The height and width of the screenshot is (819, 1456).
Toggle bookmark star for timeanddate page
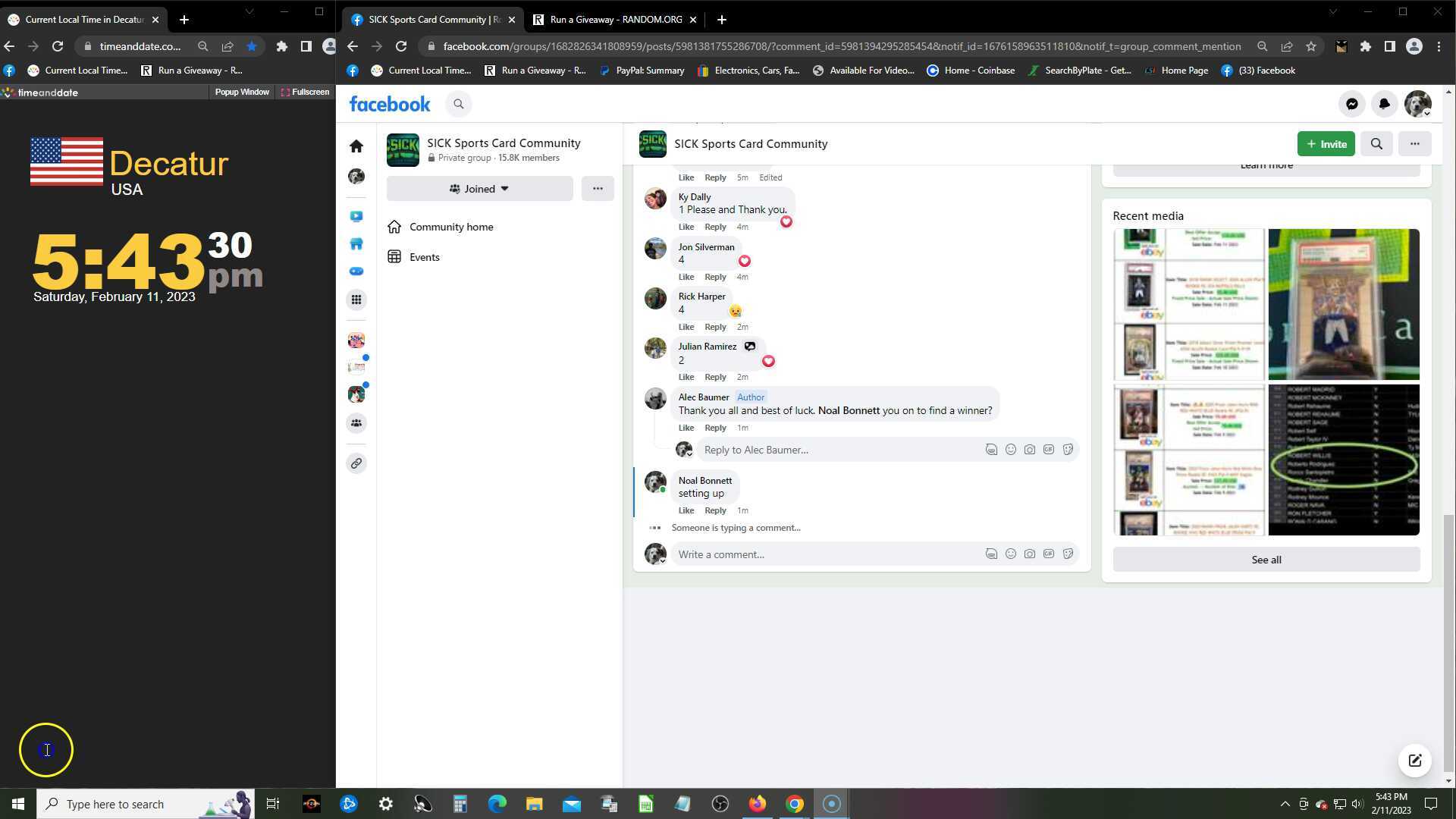click(252, 46)
